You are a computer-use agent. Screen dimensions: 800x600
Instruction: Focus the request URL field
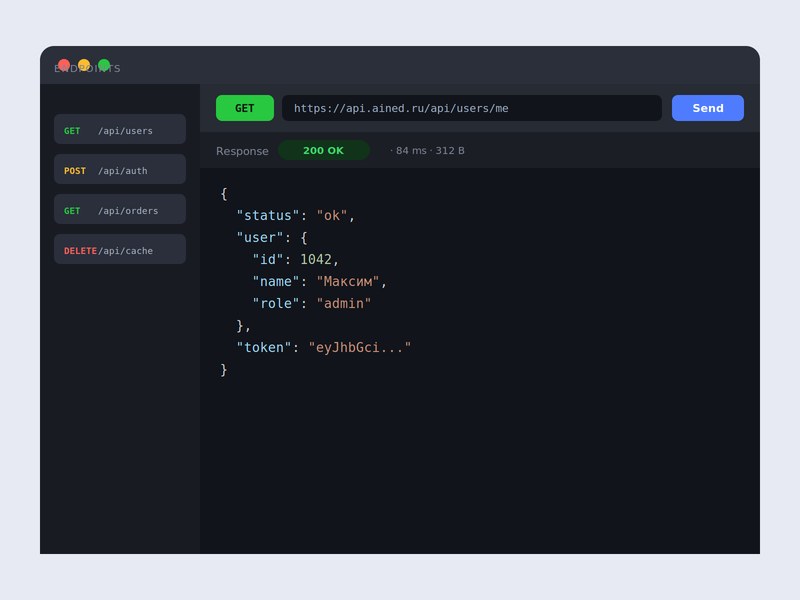click(471, 108)
